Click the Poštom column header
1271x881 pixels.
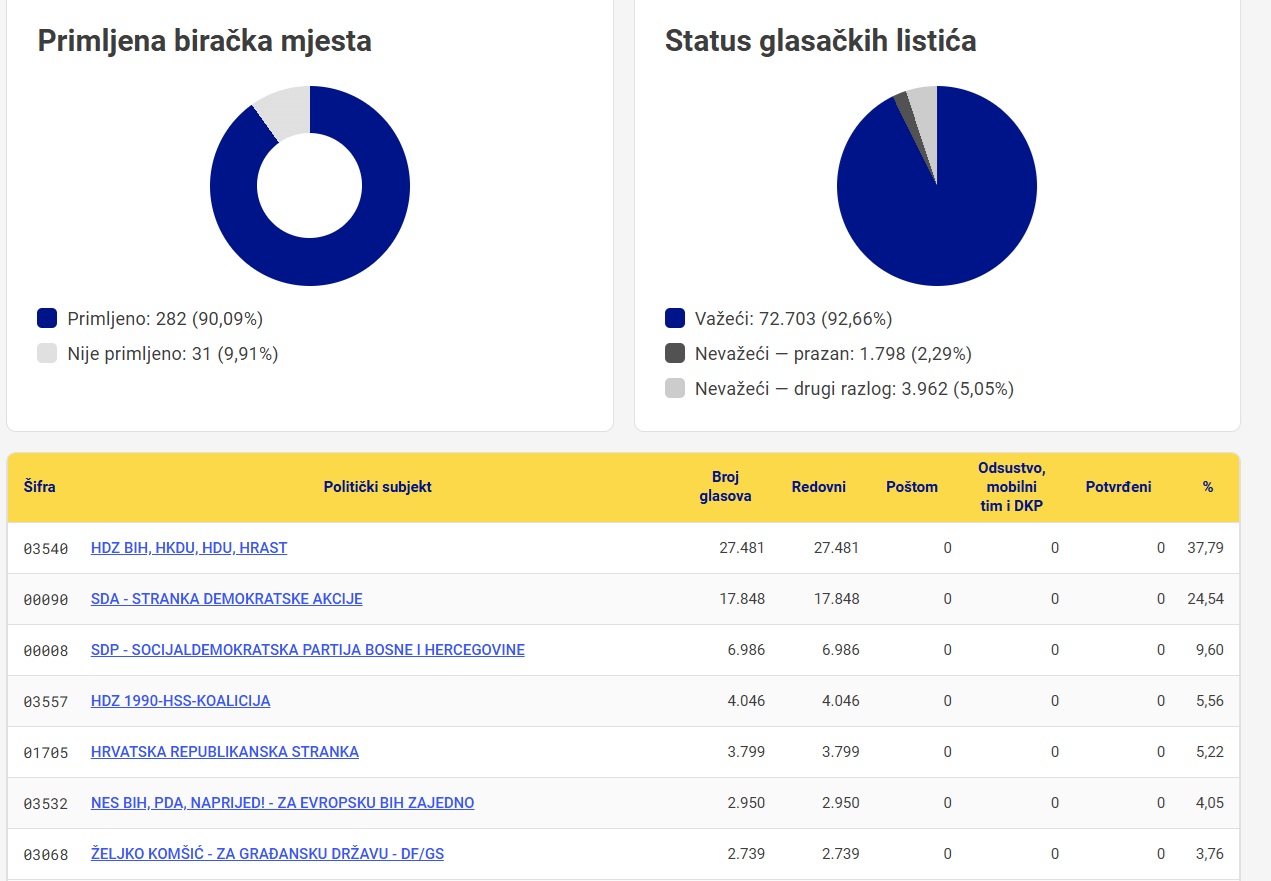912,487
